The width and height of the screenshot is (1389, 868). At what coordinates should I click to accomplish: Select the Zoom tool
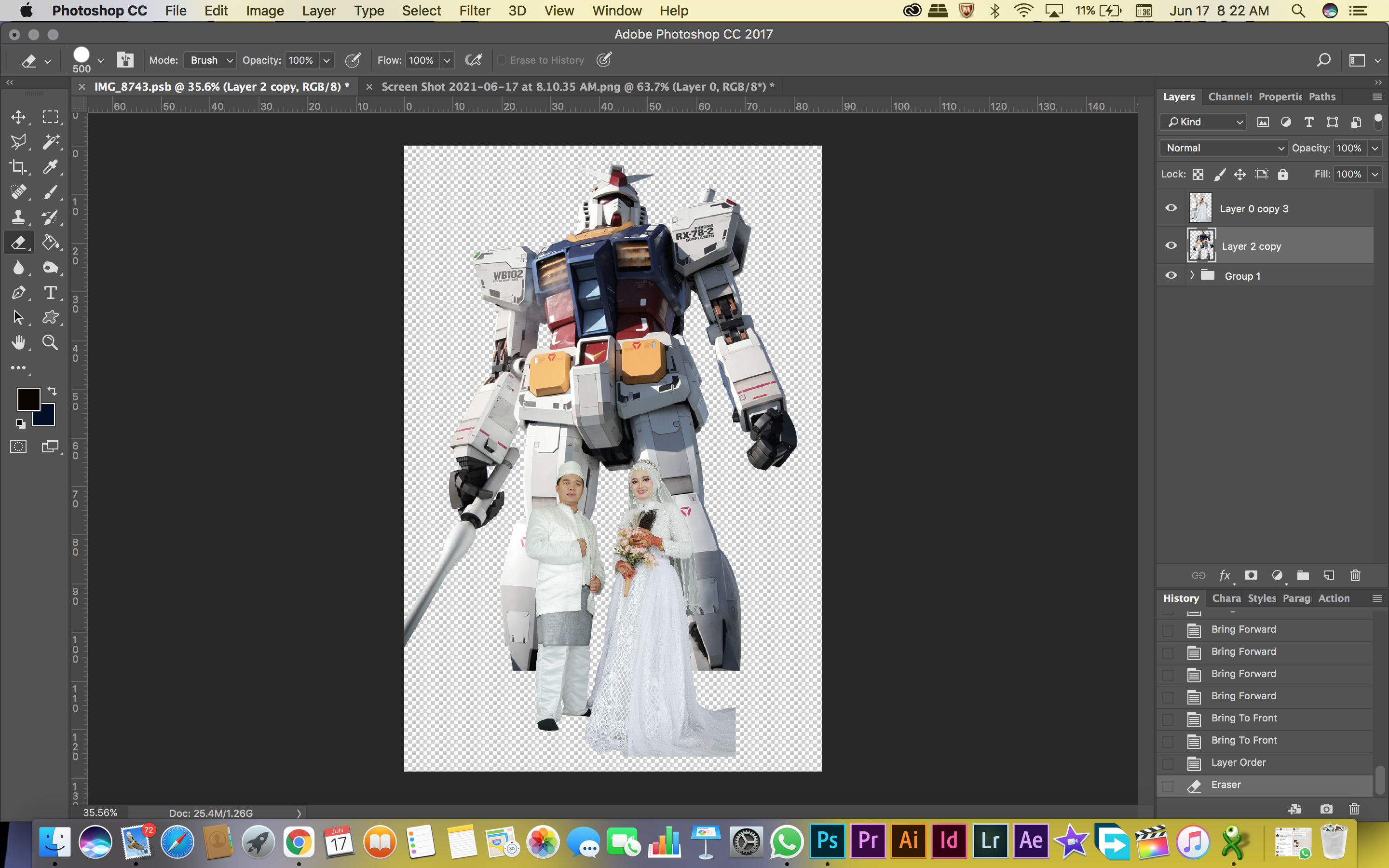51,343
